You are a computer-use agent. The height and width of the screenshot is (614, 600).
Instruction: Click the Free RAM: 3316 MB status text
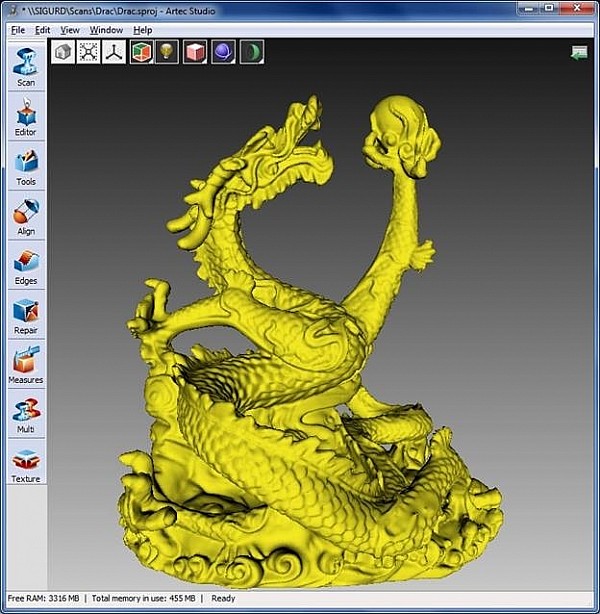(x=43, y=598)
